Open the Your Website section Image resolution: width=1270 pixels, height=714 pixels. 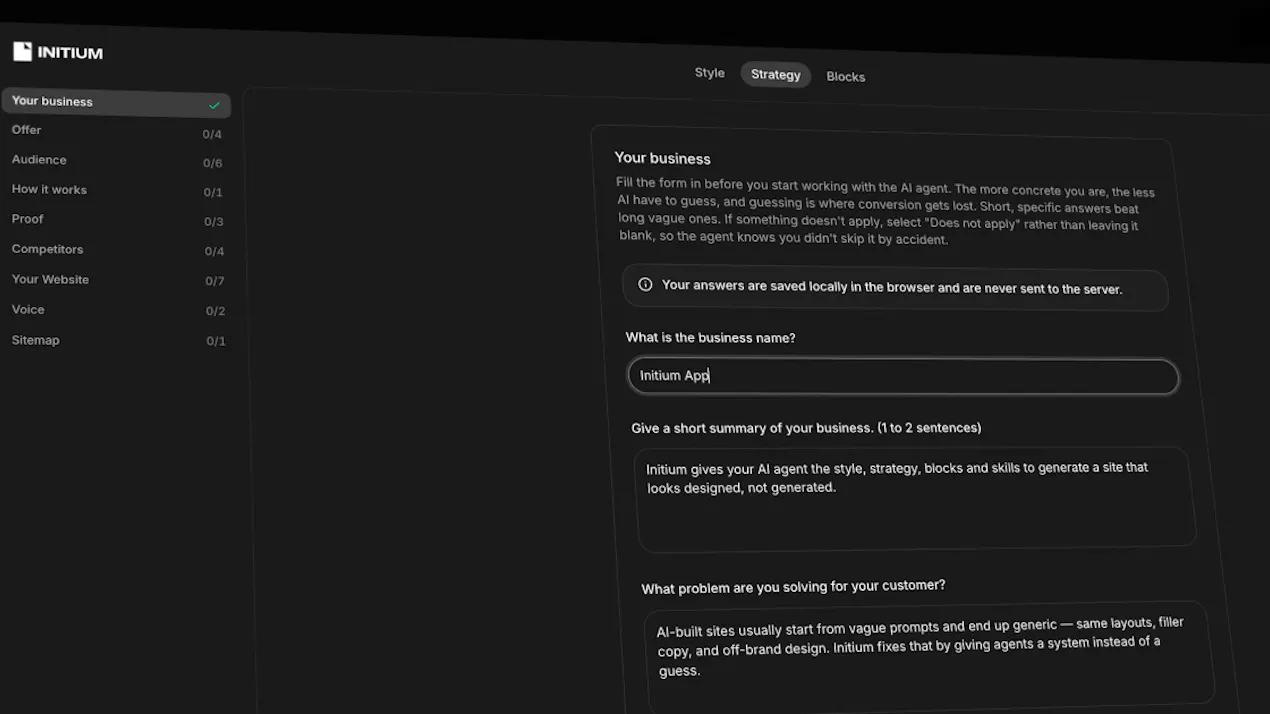[x=116, y=279]
